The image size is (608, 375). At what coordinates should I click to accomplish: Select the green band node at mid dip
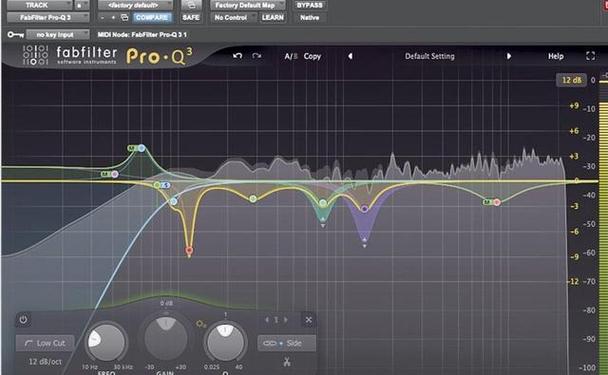(253, 199)
